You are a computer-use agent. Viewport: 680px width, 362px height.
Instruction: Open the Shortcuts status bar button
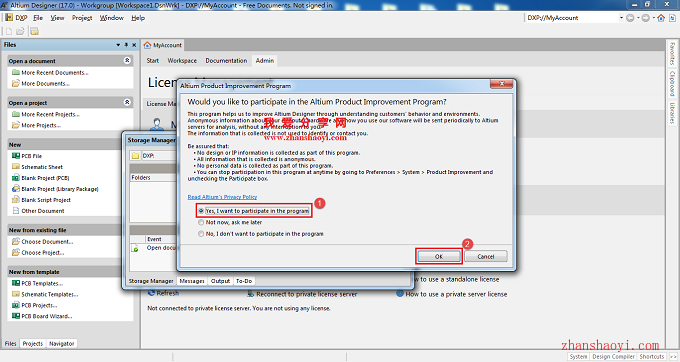coord(652,356)
